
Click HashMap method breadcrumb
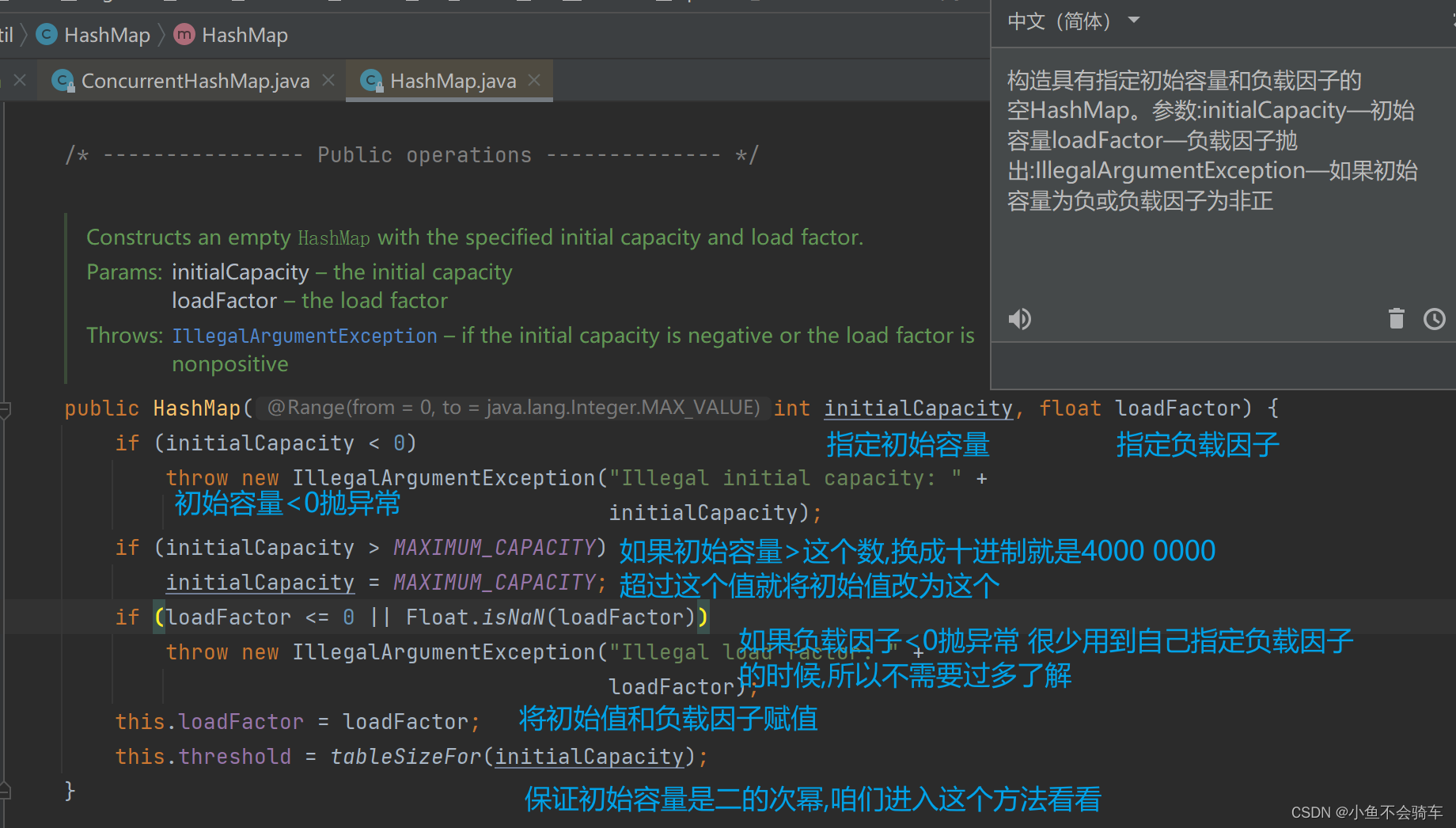coord(245,35)
